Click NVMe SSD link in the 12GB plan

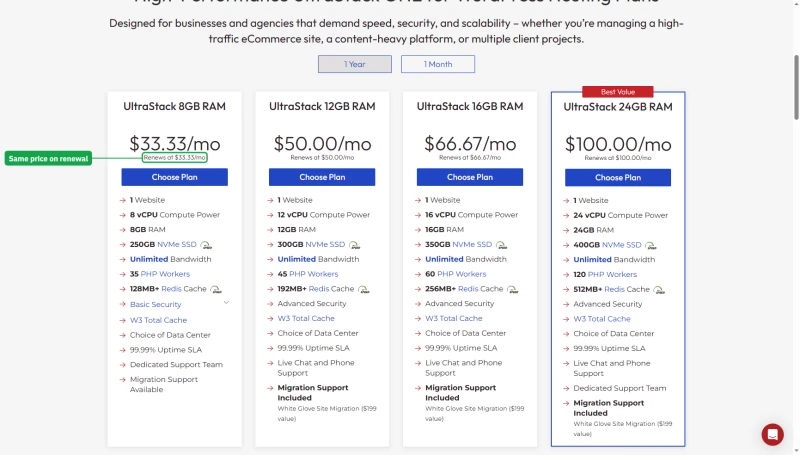click(x=325, y=244)
